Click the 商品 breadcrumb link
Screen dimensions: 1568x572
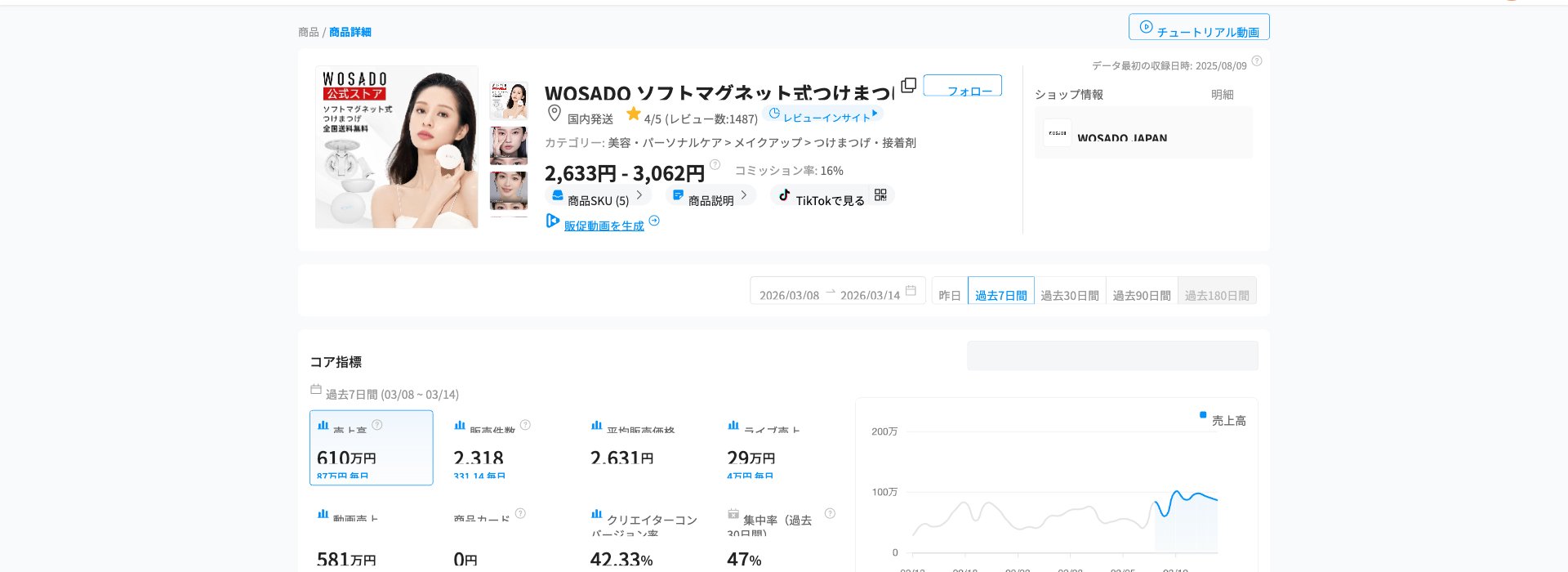pos(309,32)
